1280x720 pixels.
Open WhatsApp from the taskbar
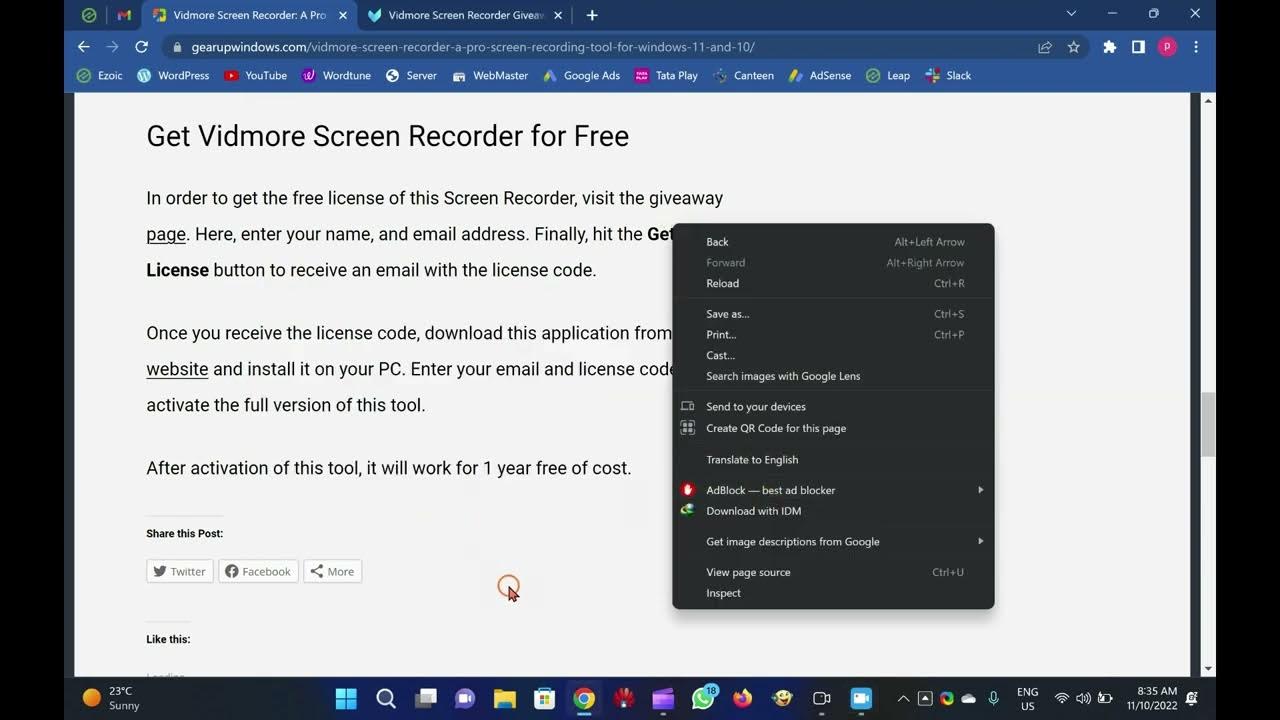704,698
